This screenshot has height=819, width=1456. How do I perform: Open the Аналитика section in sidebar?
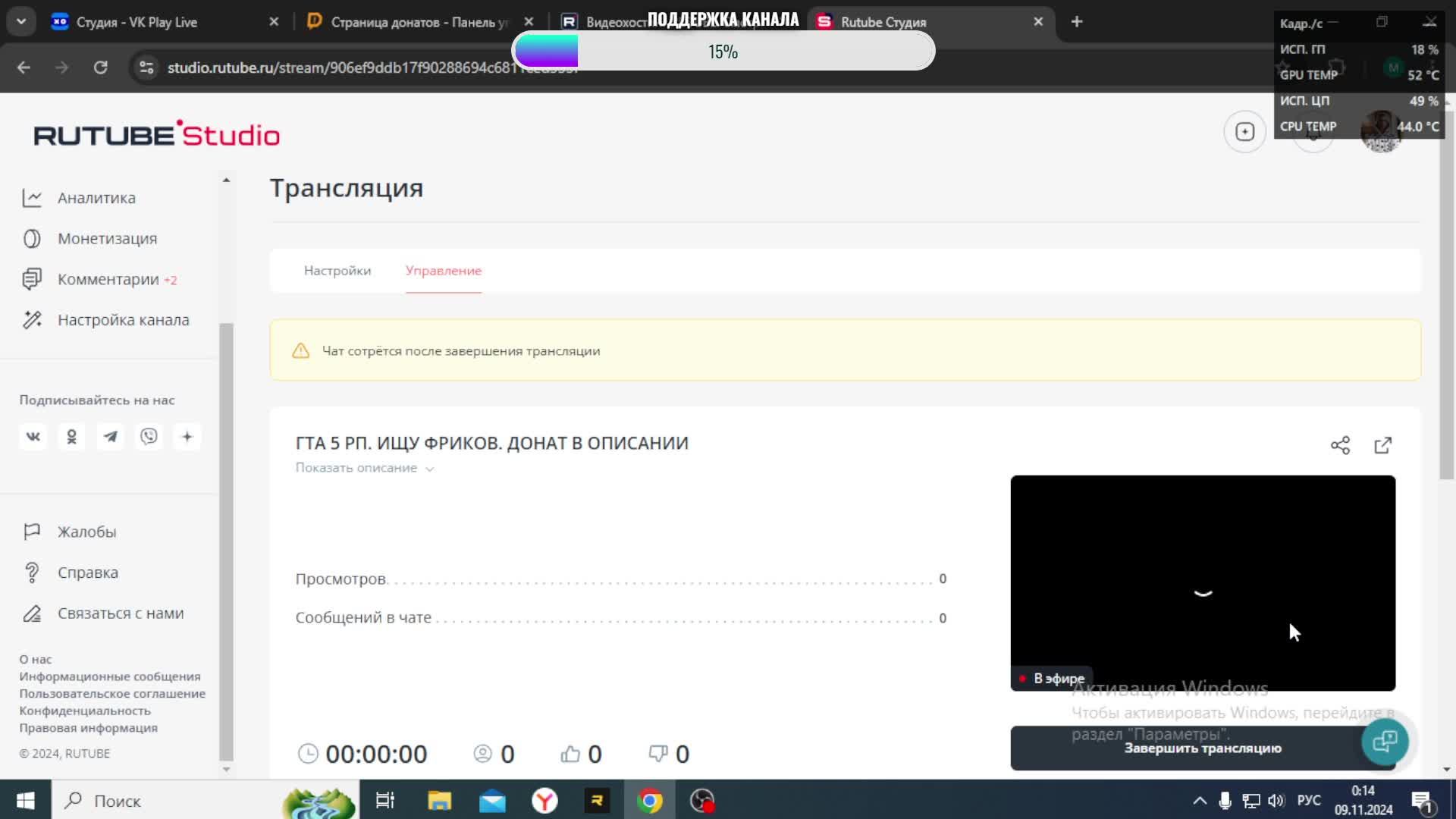[x=79, y=198]
